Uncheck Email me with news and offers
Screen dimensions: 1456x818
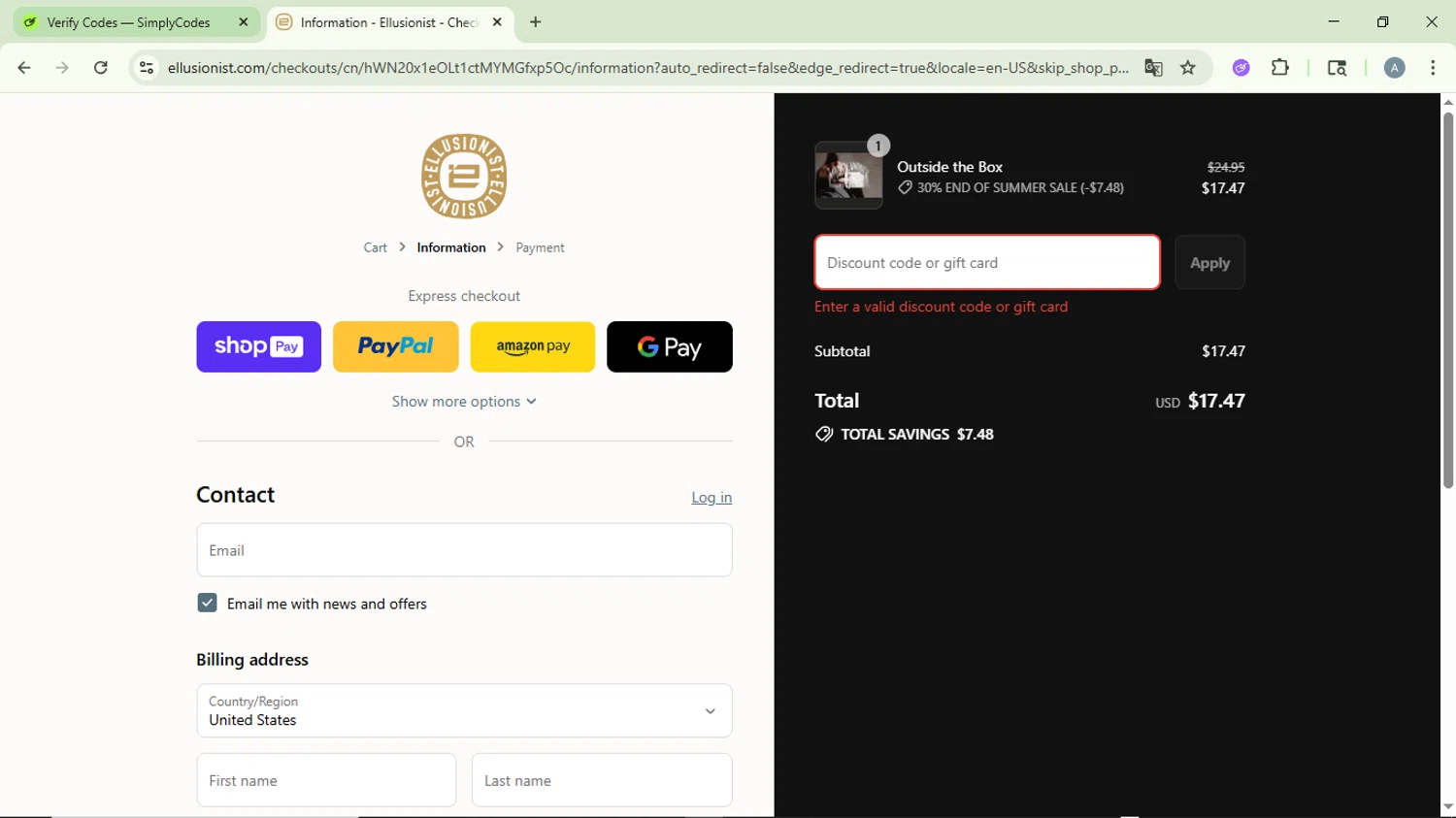(x=207, y=604)
